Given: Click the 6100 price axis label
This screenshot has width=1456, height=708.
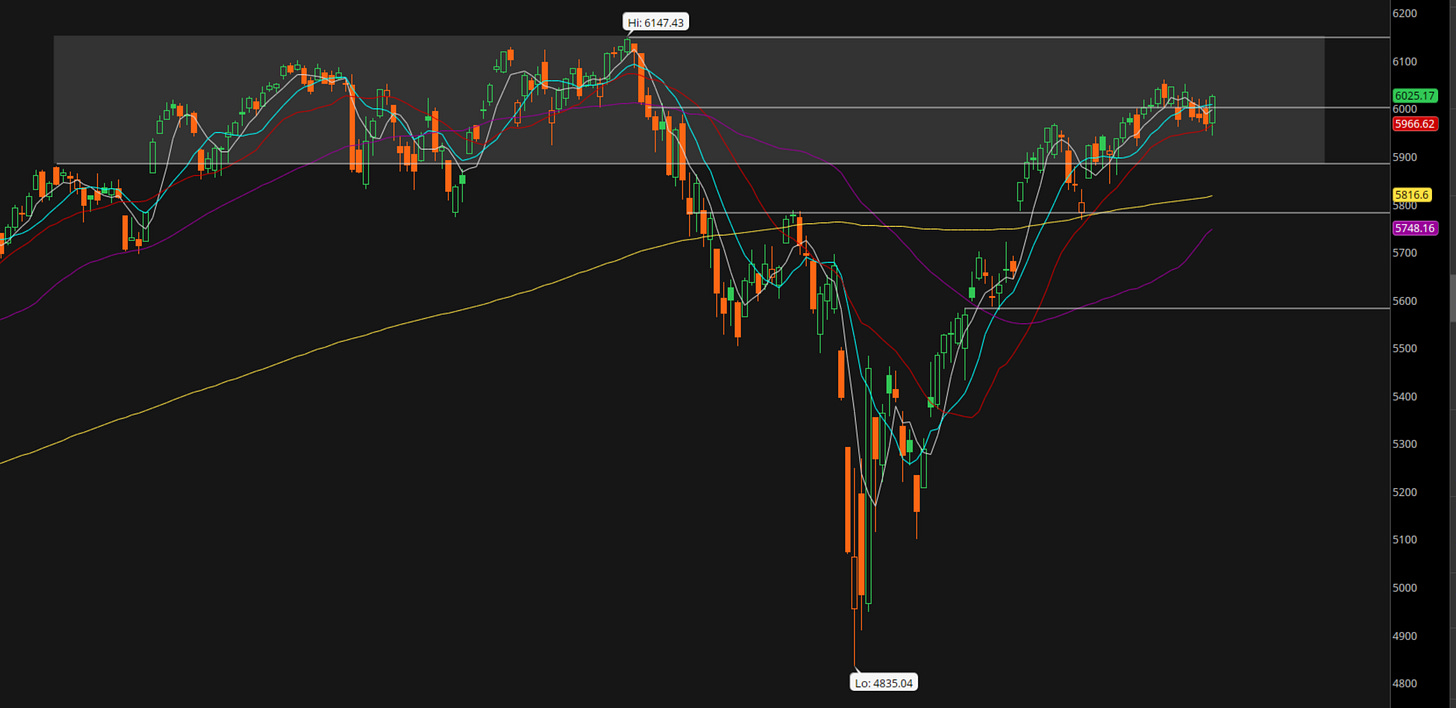Looking at the screenshot, I should 1405,62.
